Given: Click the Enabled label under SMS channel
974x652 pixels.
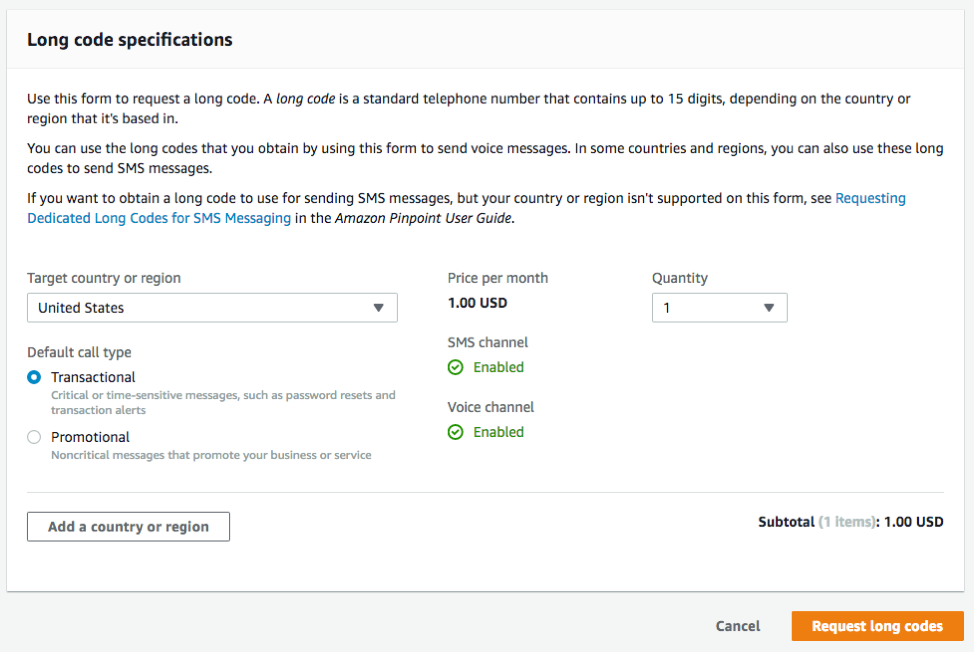Looking at the screenshot, I should (497, 367).
